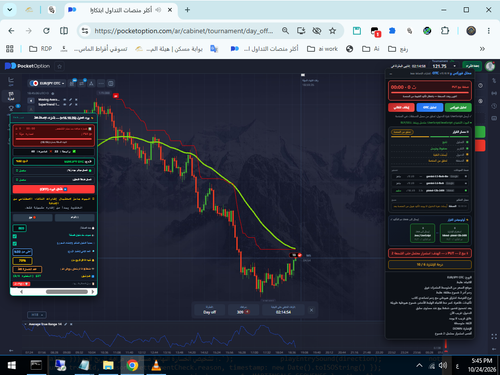Open the multi-chart layout icon in the chart toolbar
The width and height of the screenshot is (500, 375).
pos(111,83)
